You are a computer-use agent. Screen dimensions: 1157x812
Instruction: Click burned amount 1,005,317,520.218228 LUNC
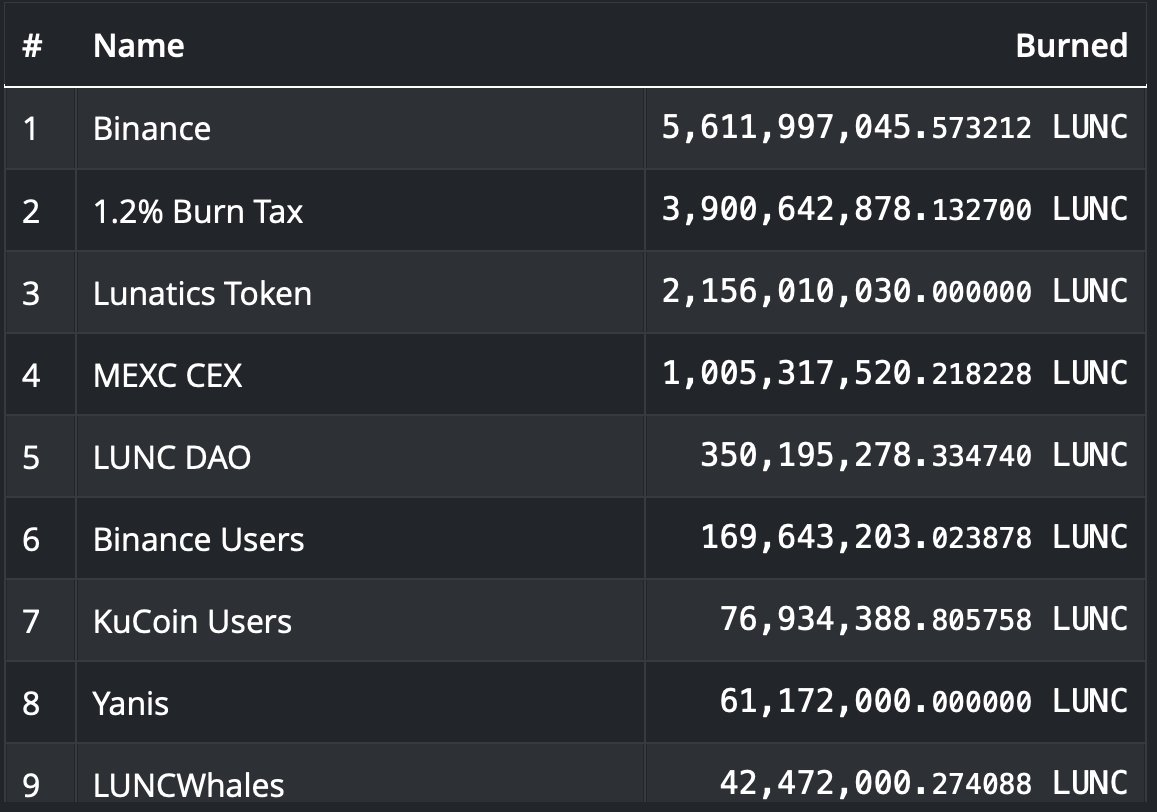894,374
